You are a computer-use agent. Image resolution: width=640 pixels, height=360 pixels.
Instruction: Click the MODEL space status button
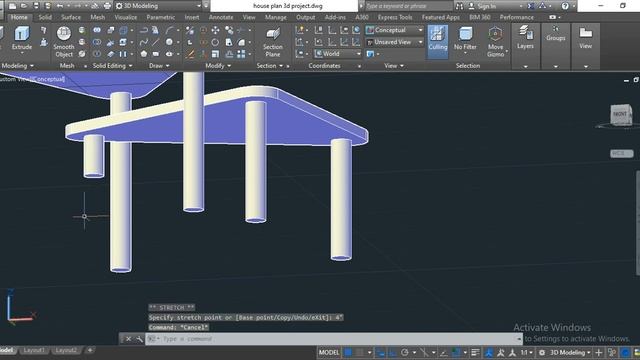329,352
